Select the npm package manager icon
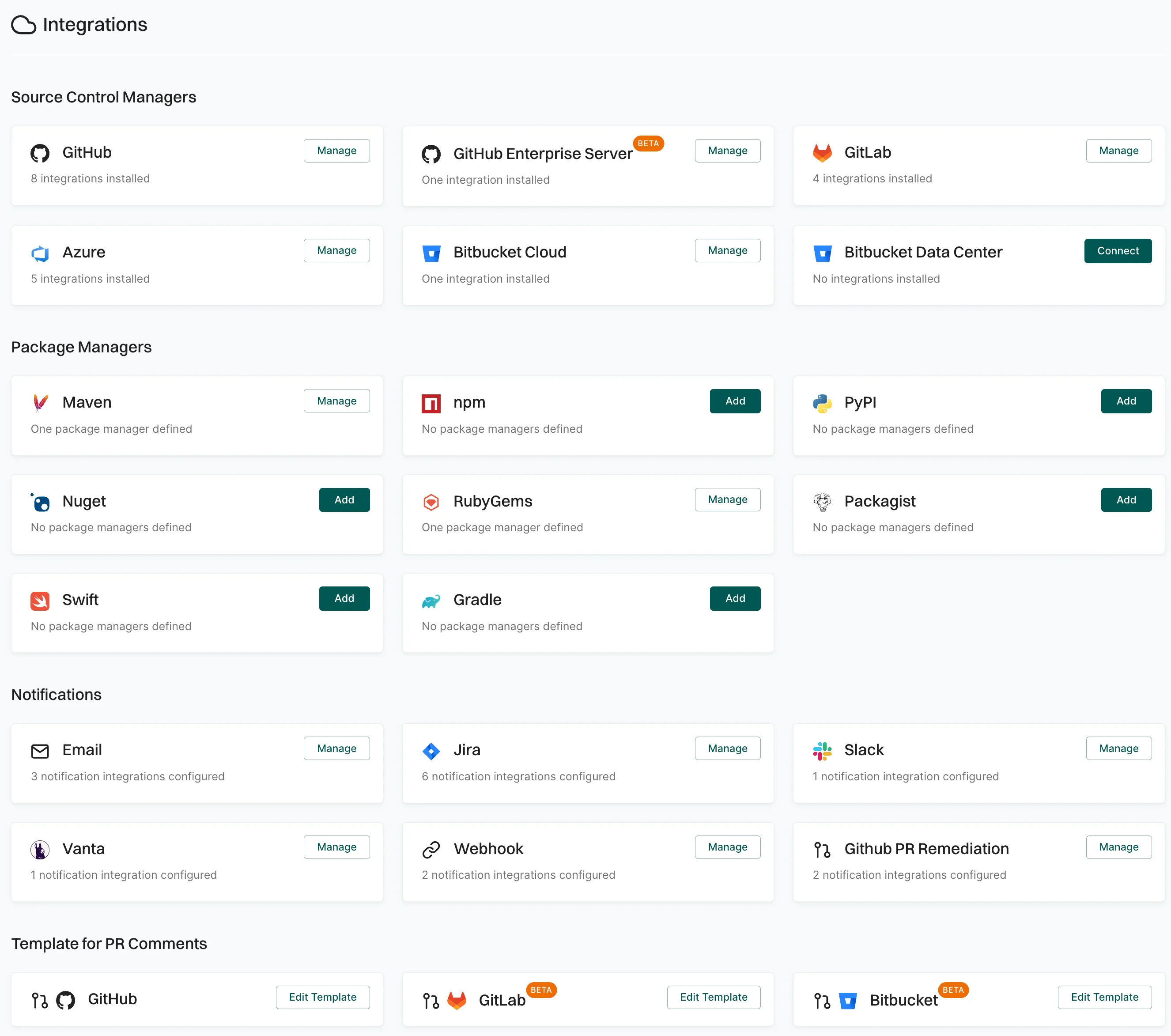The image size is (1171, 1036). [x=431, y=403]
